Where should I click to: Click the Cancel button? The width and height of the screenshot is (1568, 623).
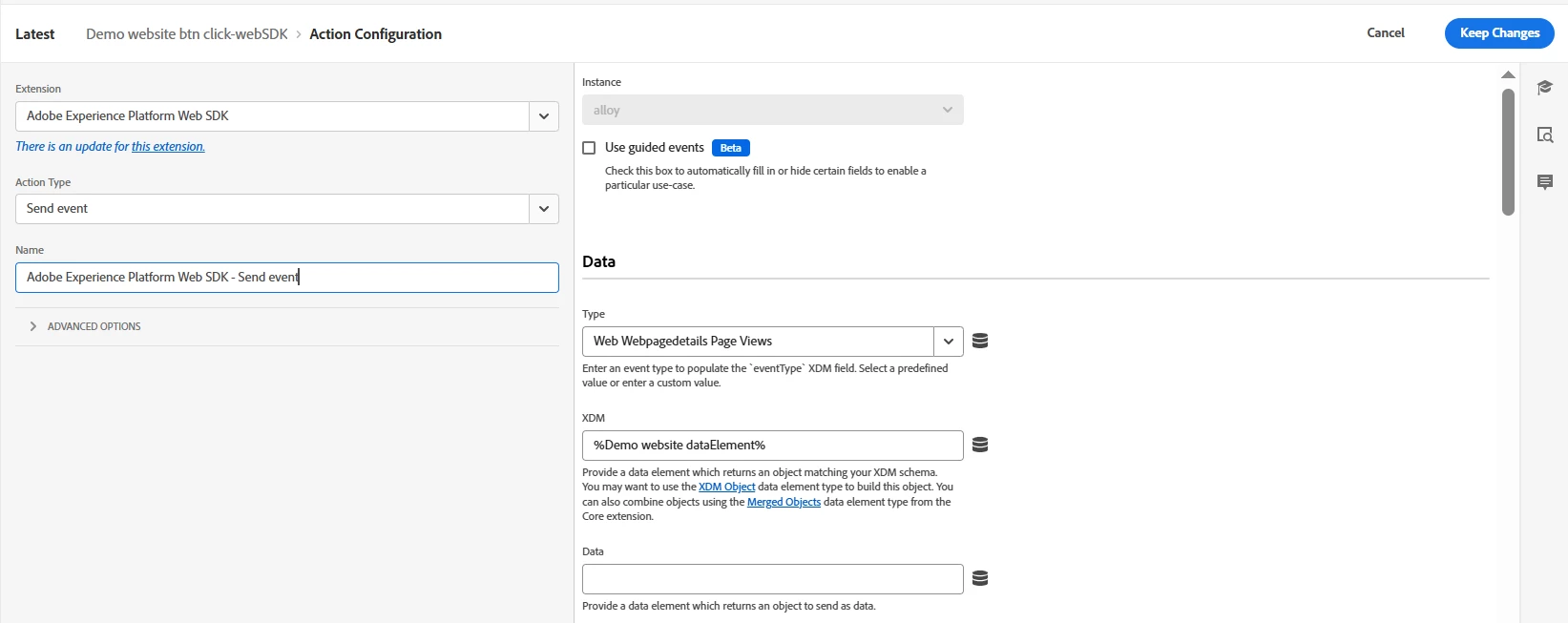point(1386,32)
